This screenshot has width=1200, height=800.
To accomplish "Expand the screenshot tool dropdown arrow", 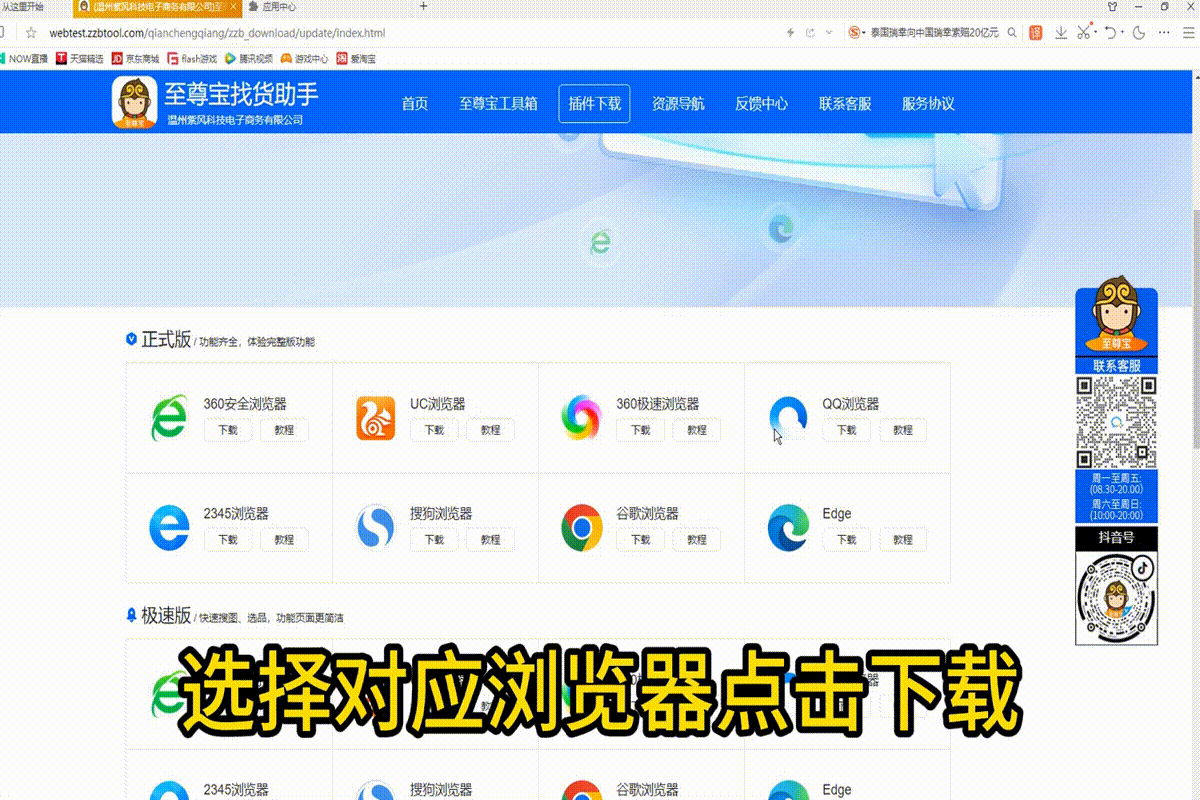I will click(x=1095, y=33).
